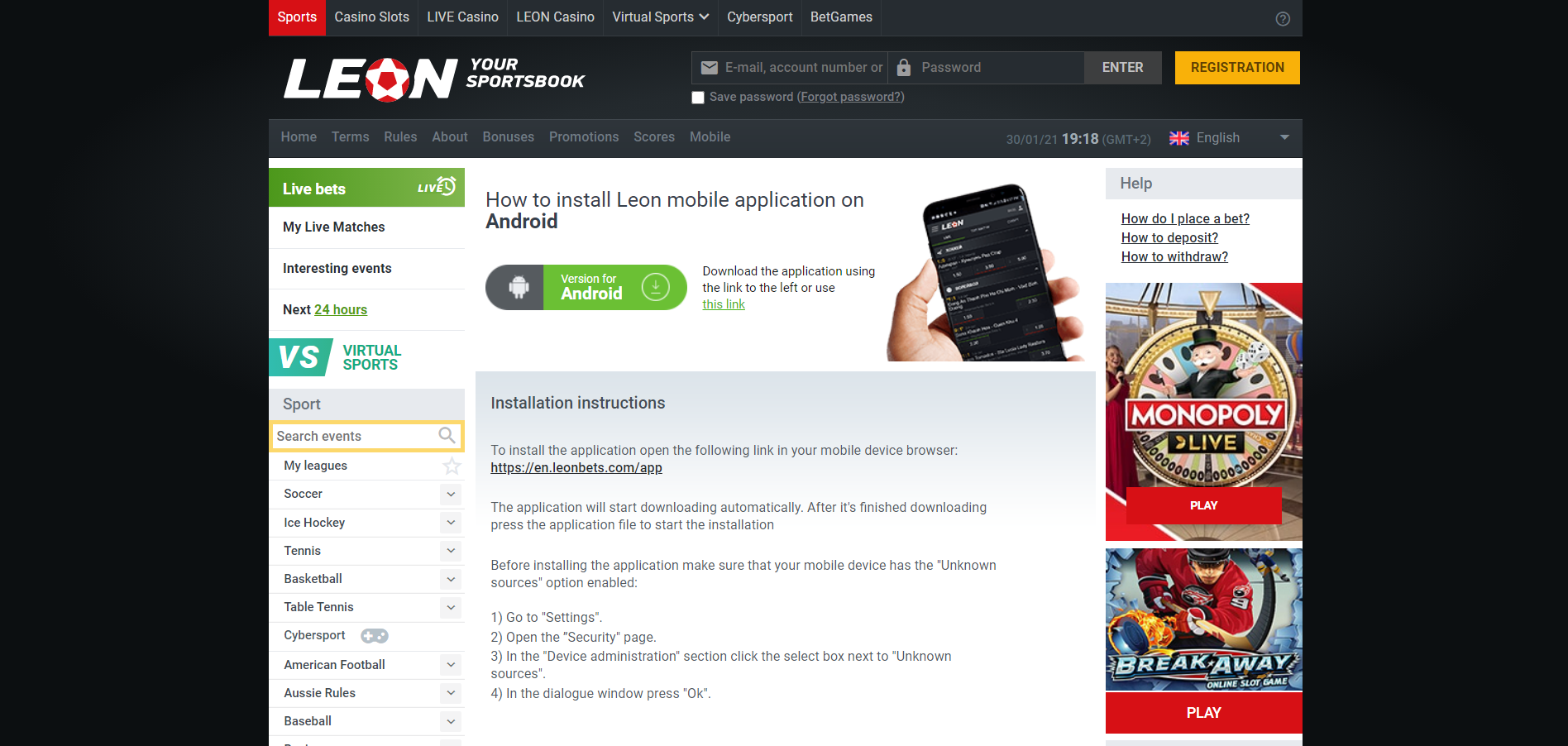Open the Rules menu item
The image size is (1568, 746).
click(x=400, y=137)
